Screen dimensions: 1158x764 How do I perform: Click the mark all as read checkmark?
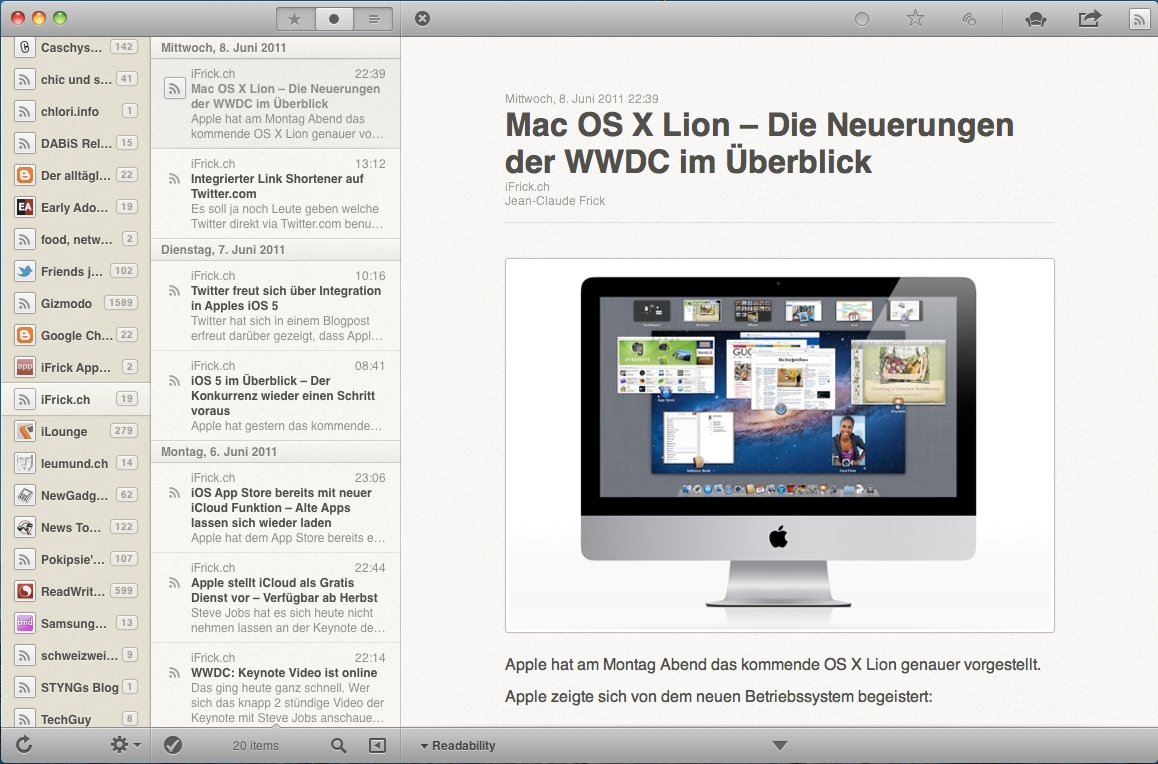pos(173,745)
